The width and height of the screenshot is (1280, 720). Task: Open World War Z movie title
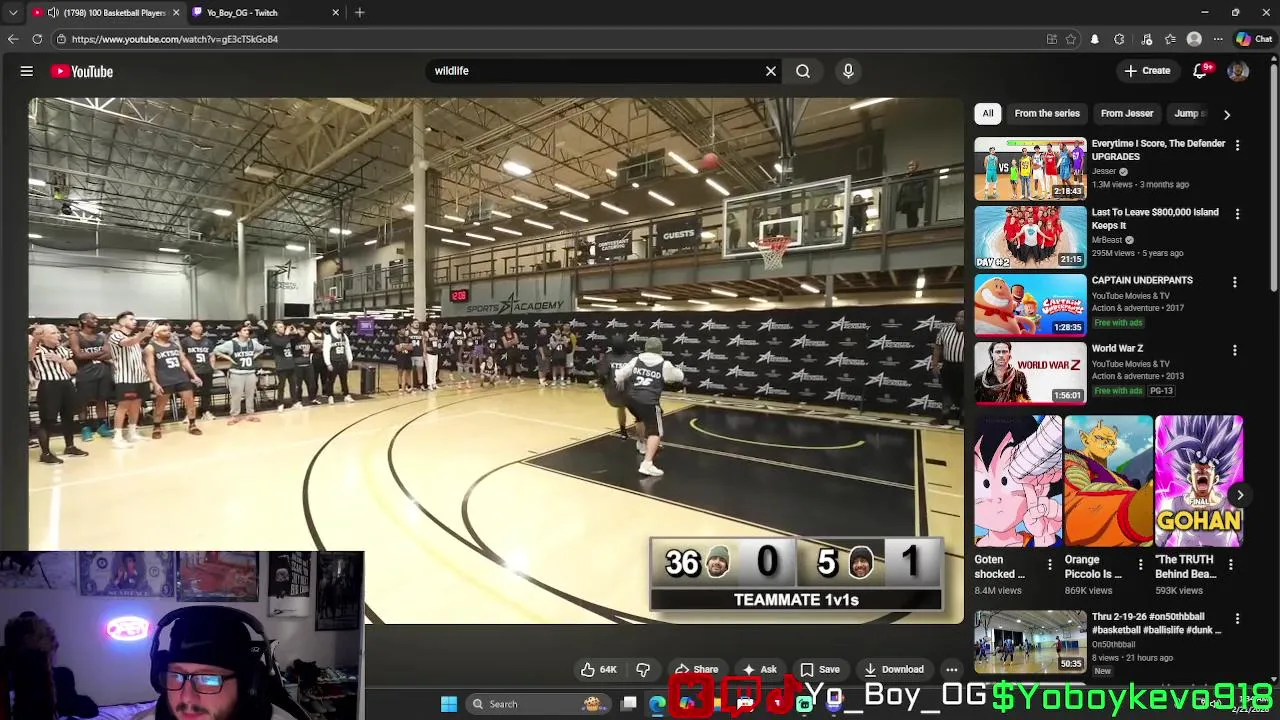coord(1117,349)
